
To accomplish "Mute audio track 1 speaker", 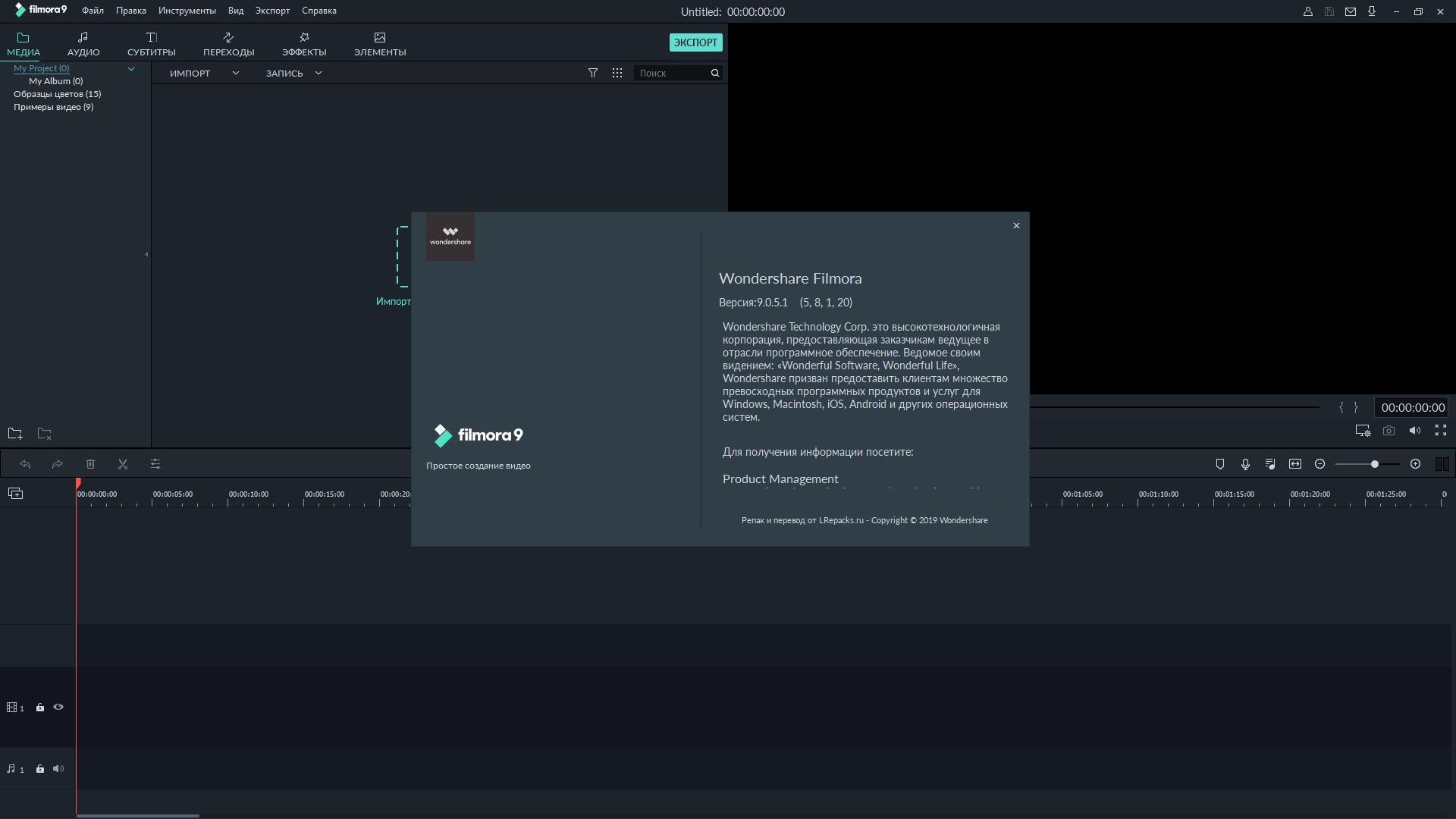I will pyautogui.click(x=58, y=769).
